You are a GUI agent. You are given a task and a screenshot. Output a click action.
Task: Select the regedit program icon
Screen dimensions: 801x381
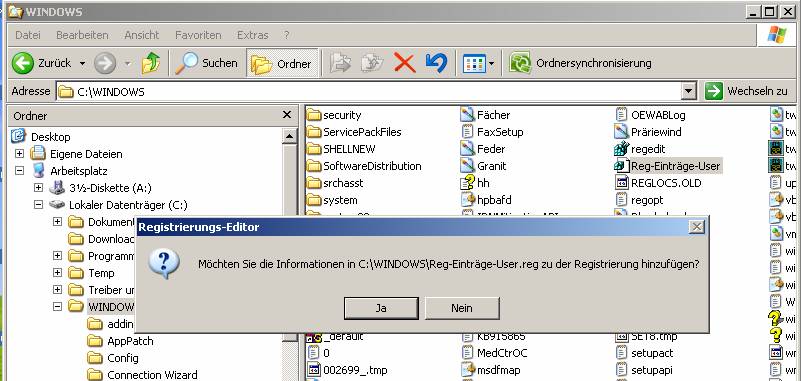tap(621, 149)
